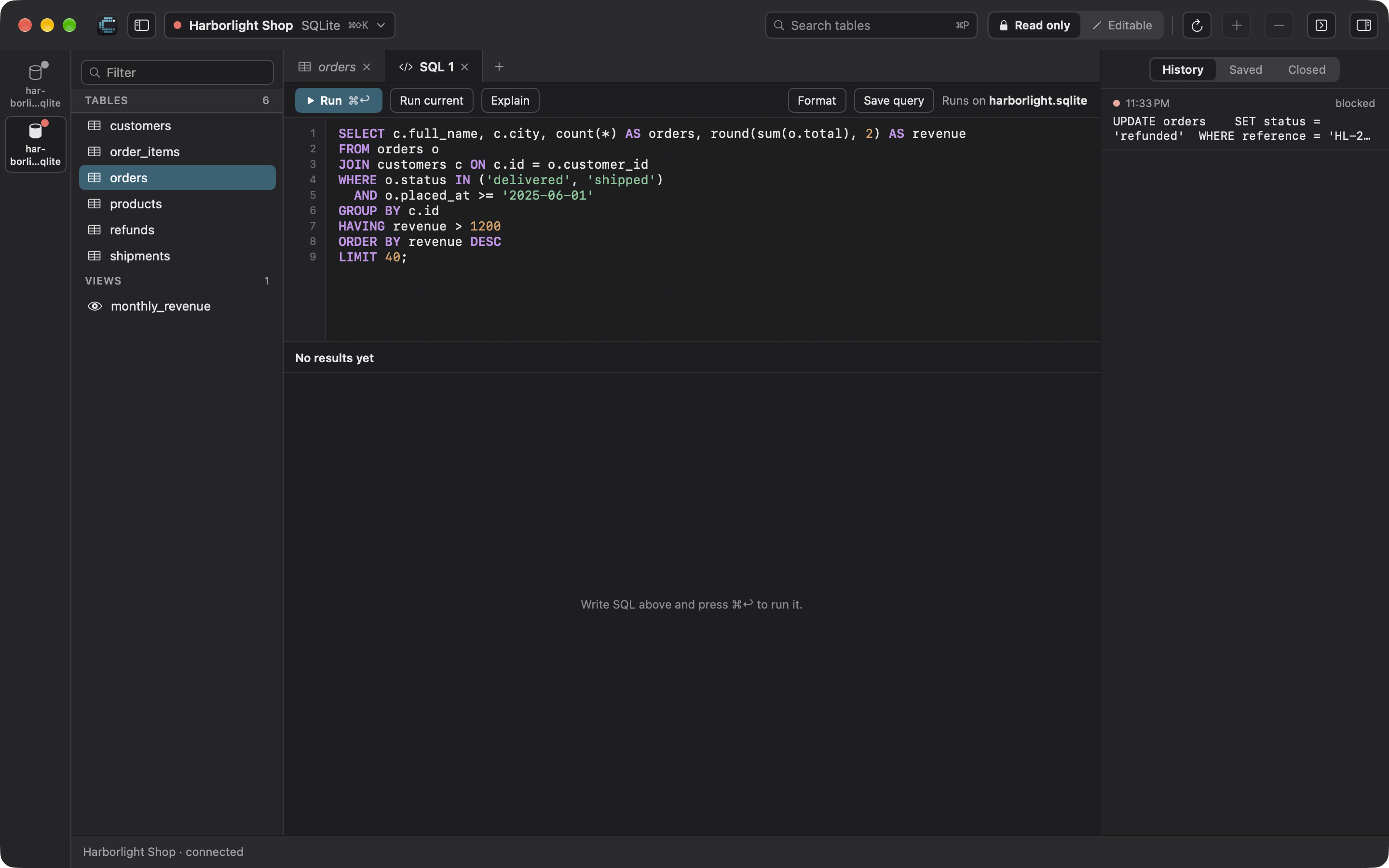Add a new tab with plus
The image size is (1389, 868).
coord(499,67)
